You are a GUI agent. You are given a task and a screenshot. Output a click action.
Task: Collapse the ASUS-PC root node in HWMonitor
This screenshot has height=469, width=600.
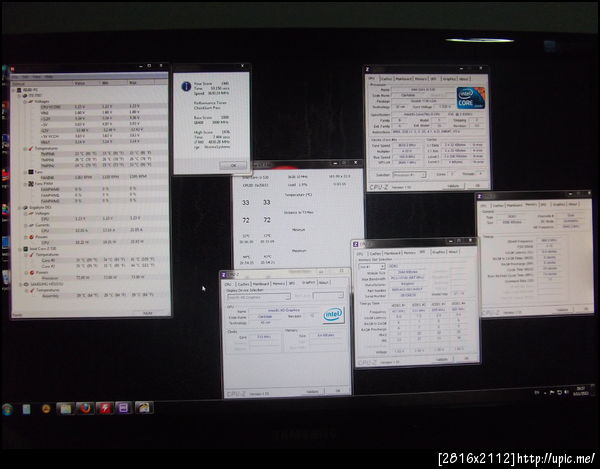[14, 90]
